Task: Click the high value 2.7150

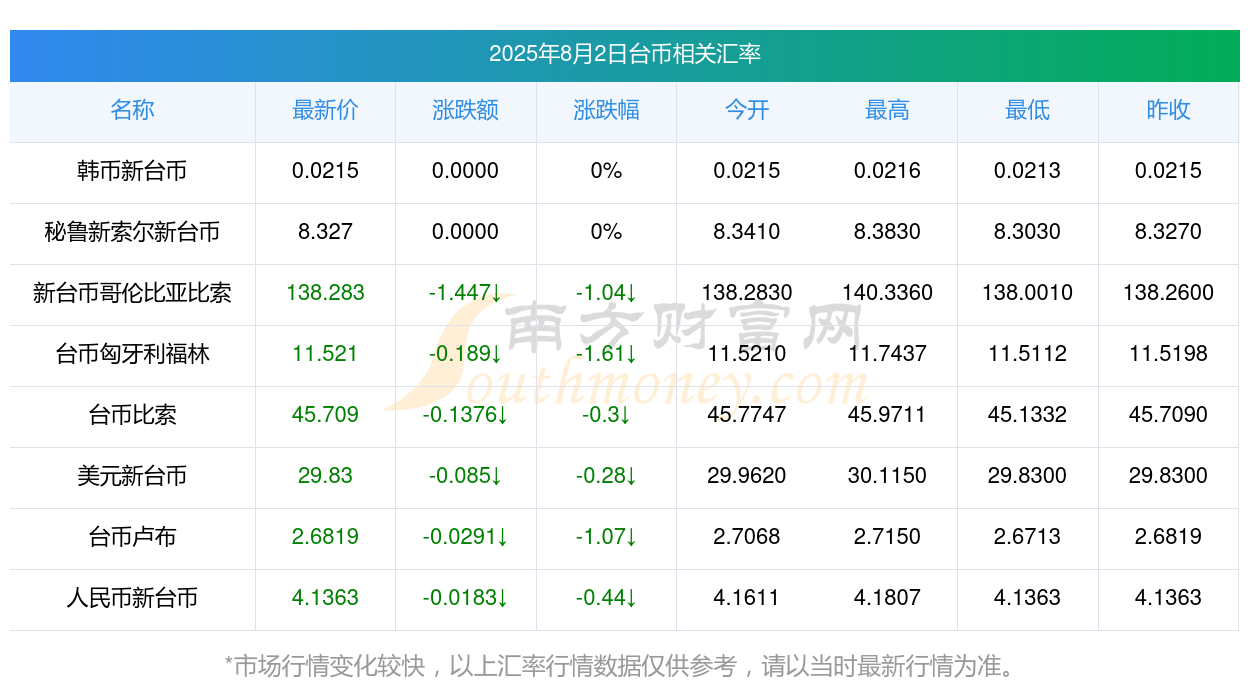Action: (x=887, y=537)
